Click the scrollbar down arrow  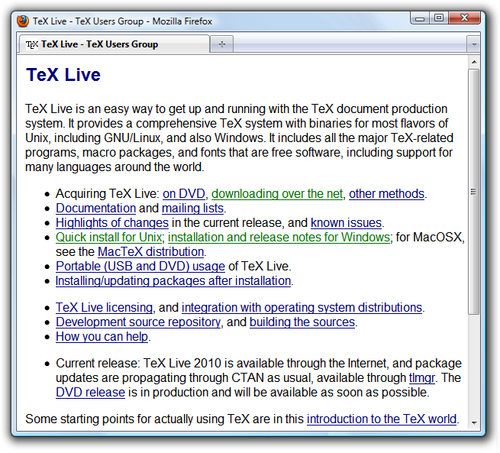(474, 423)
